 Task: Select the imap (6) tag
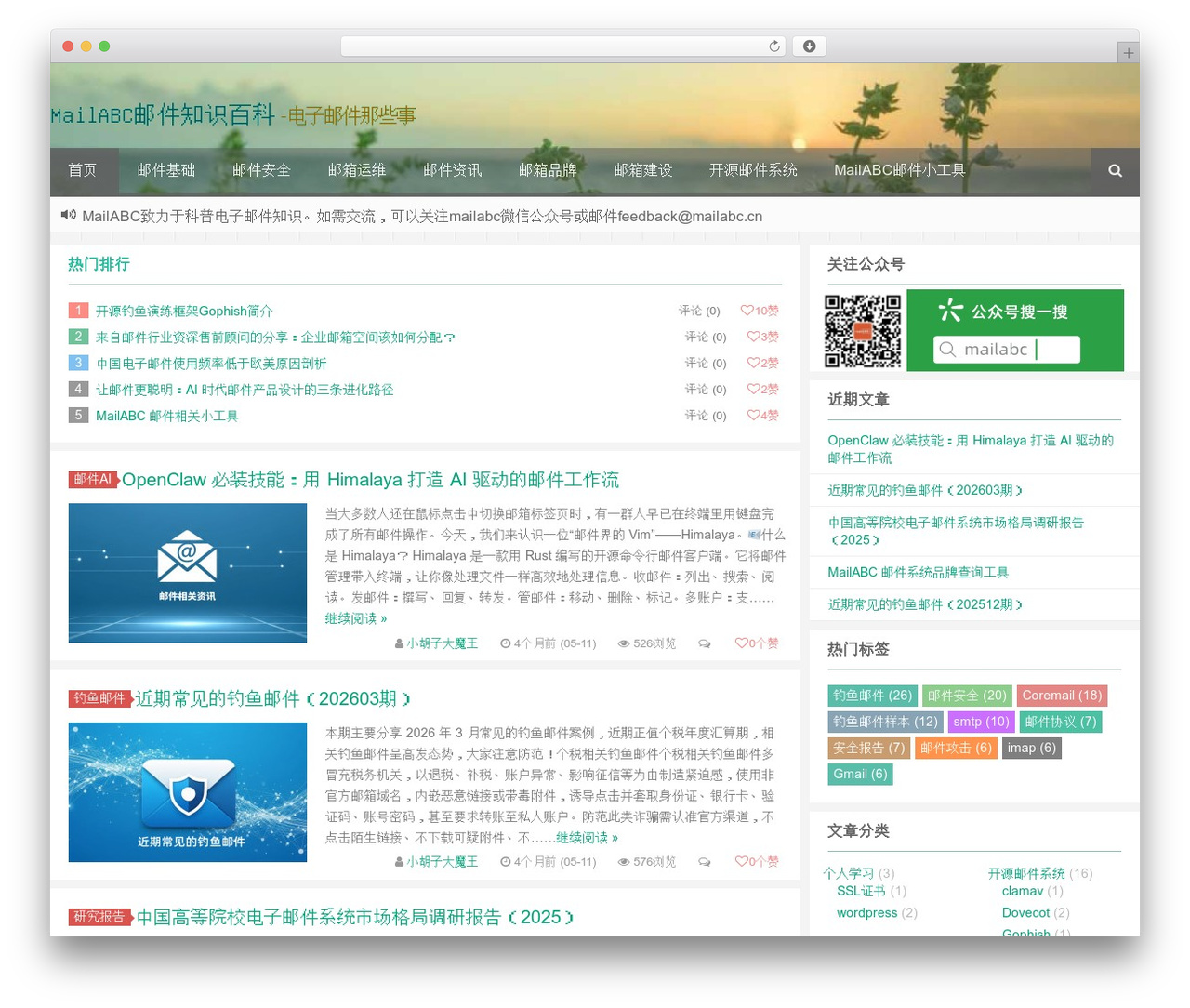(x=1031, y=748)
